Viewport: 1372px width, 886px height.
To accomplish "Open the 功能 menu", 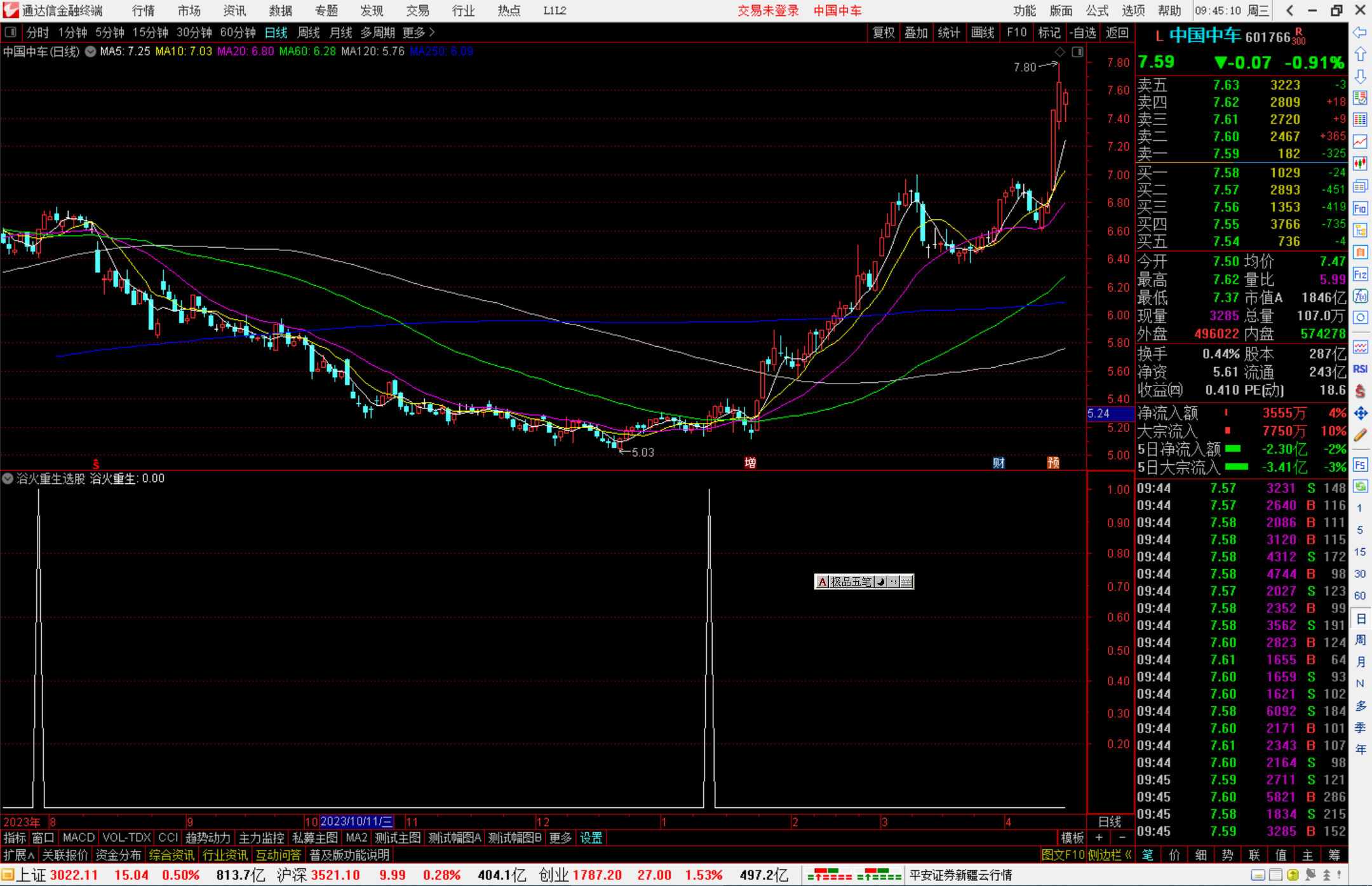I will click(1024, 11).
